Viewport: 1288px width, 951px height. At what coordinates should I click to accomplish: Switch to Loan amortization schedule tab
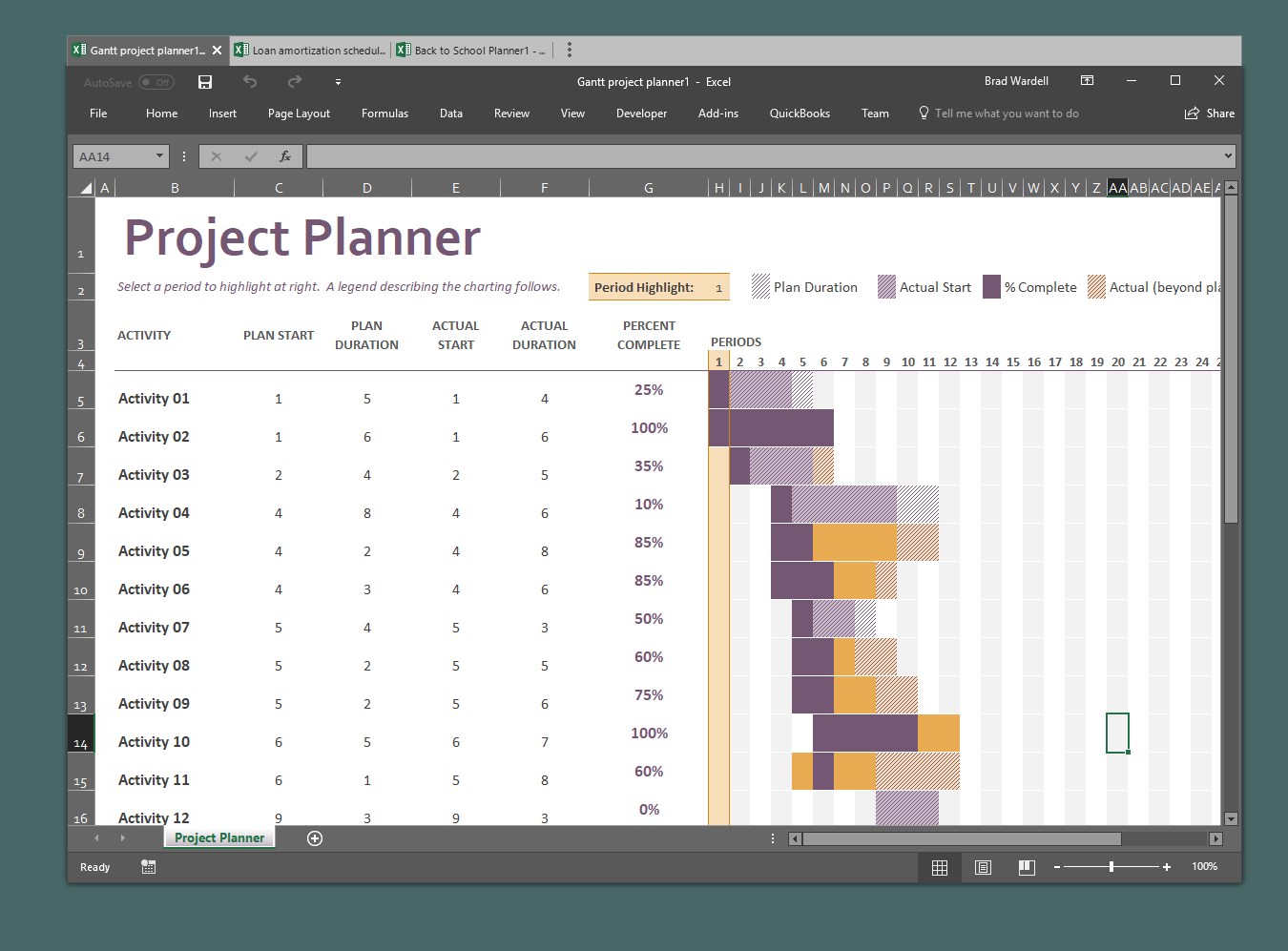pyautogui.click(x=312, y=51)
